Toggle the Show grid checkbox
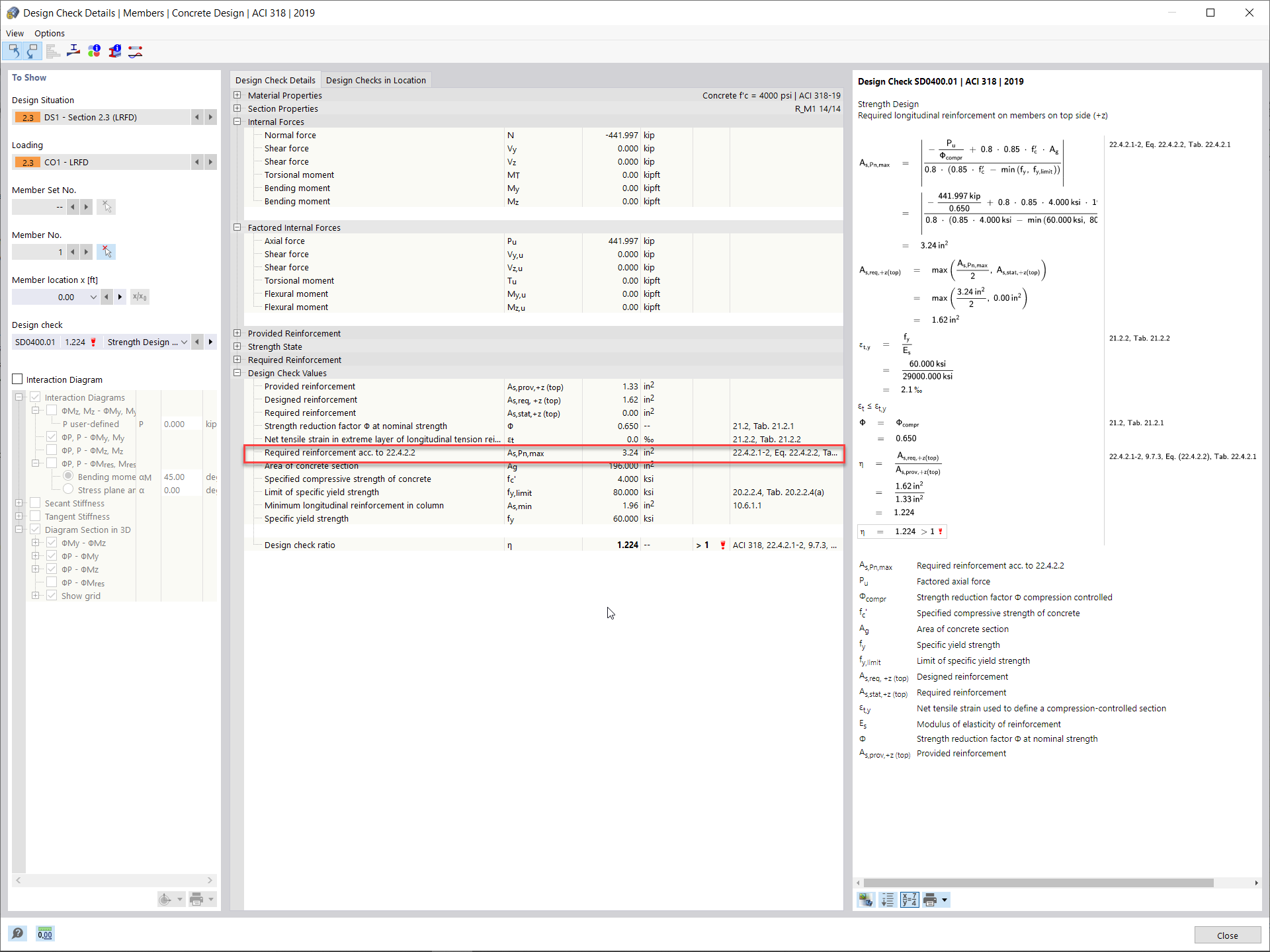This screenshot has width=1270, height=952. click(52, 596)
